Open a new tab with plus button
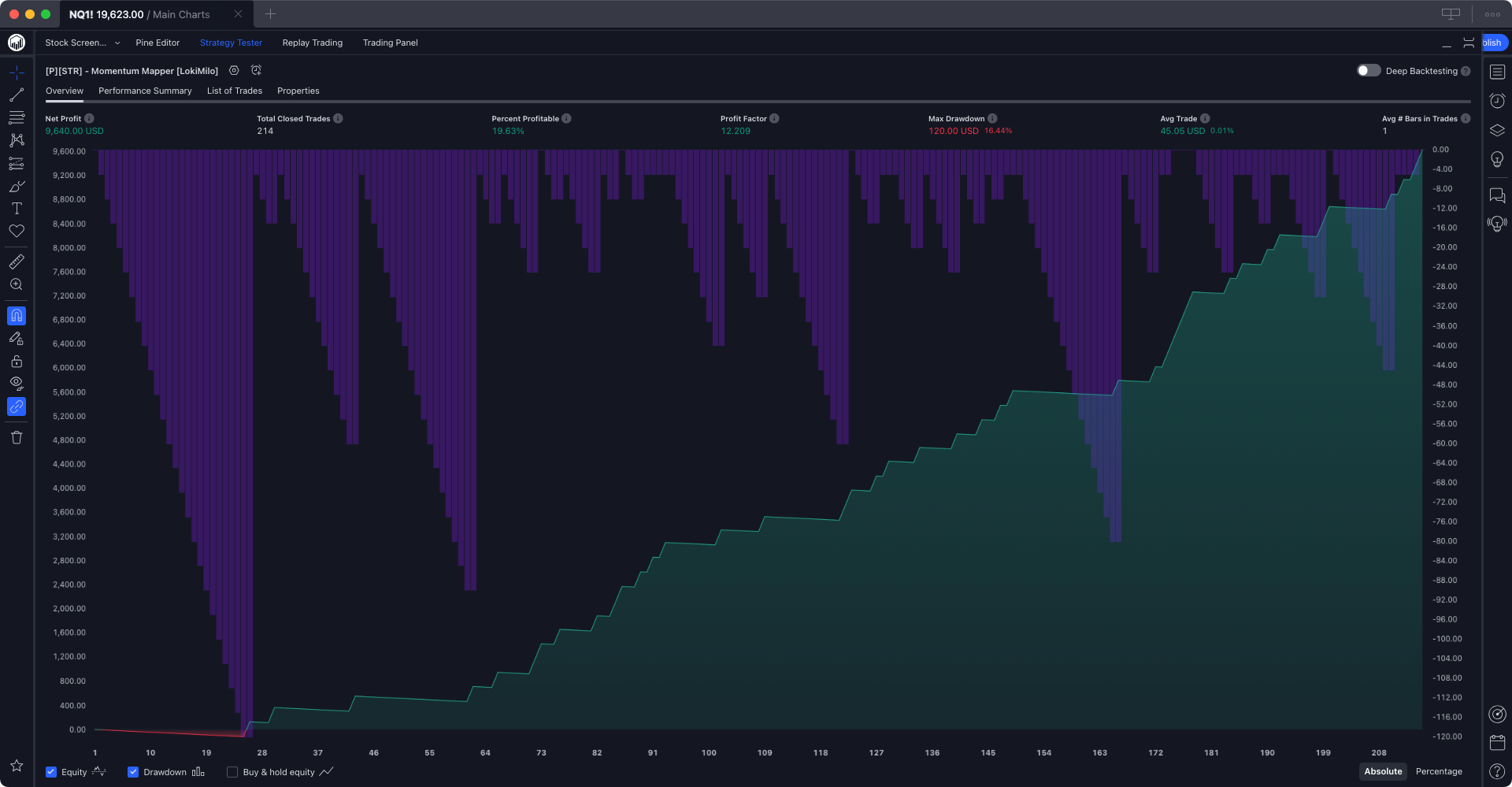 coord(270,14)
